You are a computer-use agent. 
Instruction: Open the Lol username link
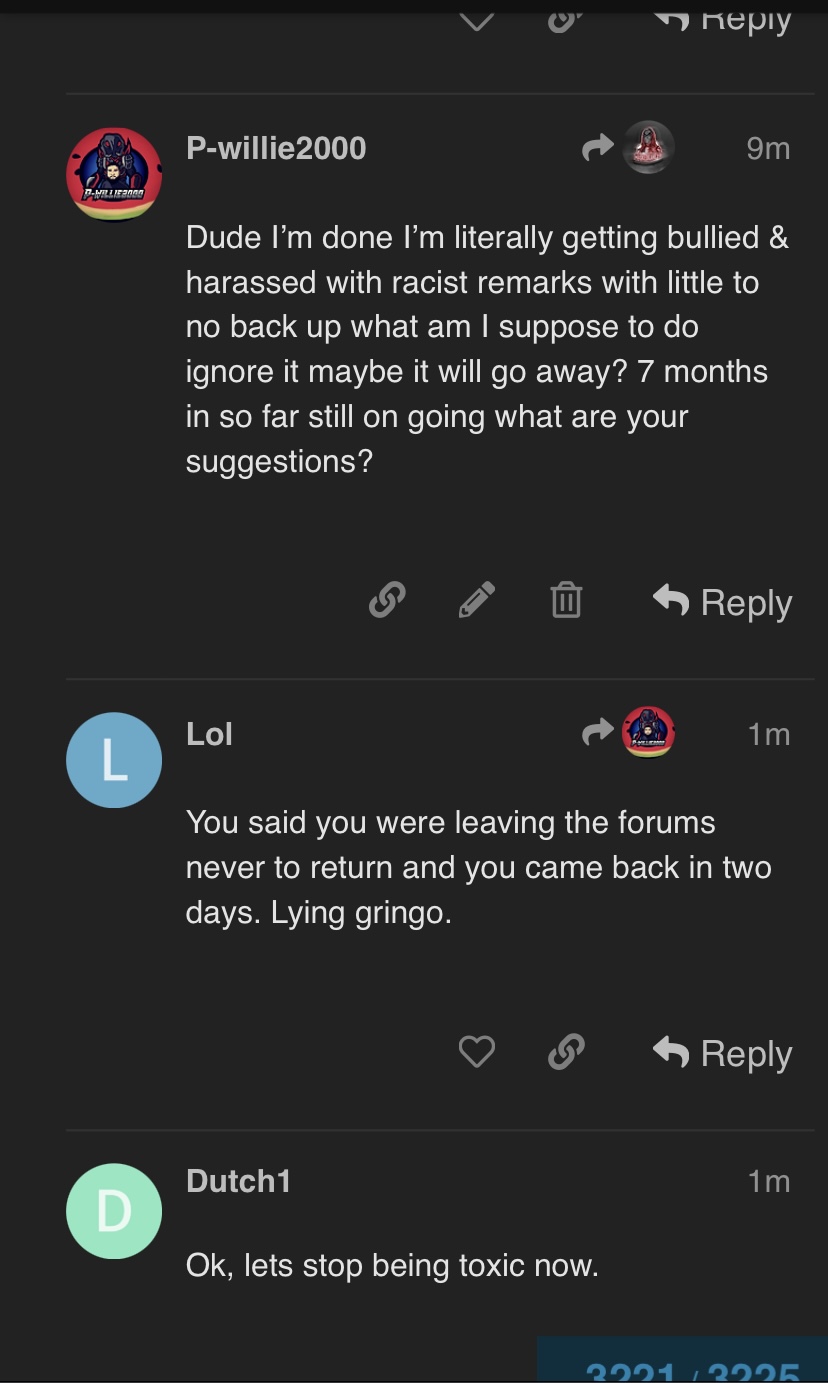209,734
